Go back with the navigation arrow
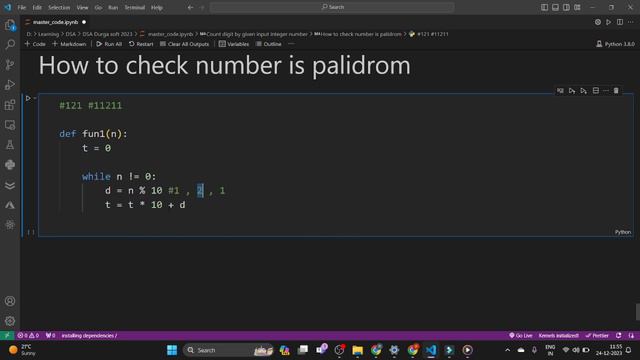640x360 pixels. click(190, 7)
